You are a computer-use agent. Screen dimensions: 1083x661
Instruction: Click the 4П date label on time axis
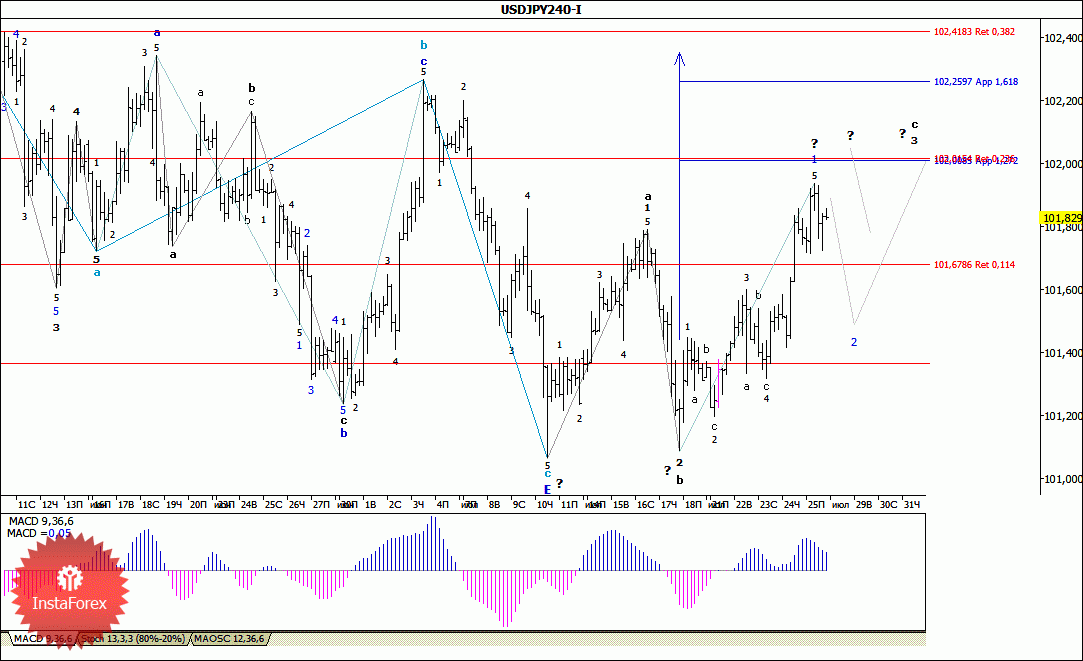pos(442,505)
